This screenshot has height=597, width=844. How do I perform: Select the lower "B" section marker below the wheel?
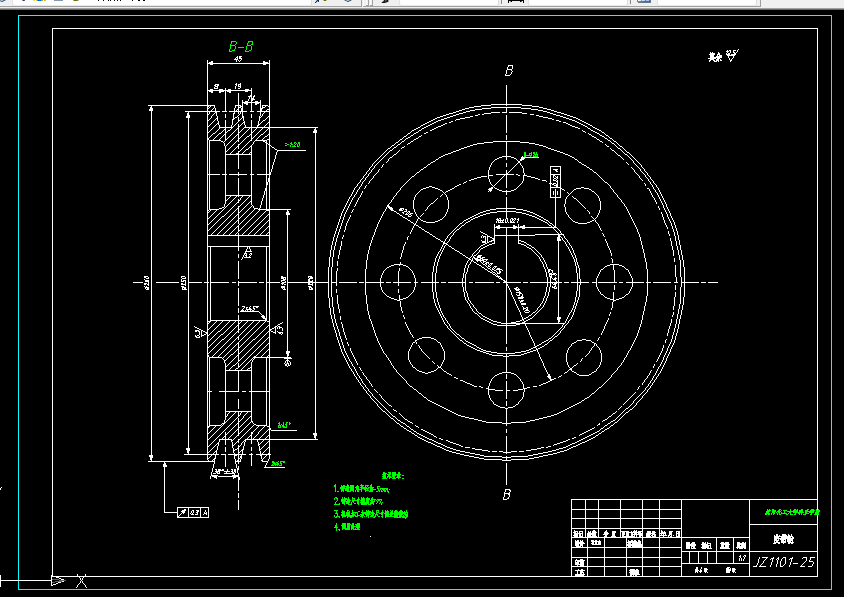pyautogui.click(x=507, y=495)
